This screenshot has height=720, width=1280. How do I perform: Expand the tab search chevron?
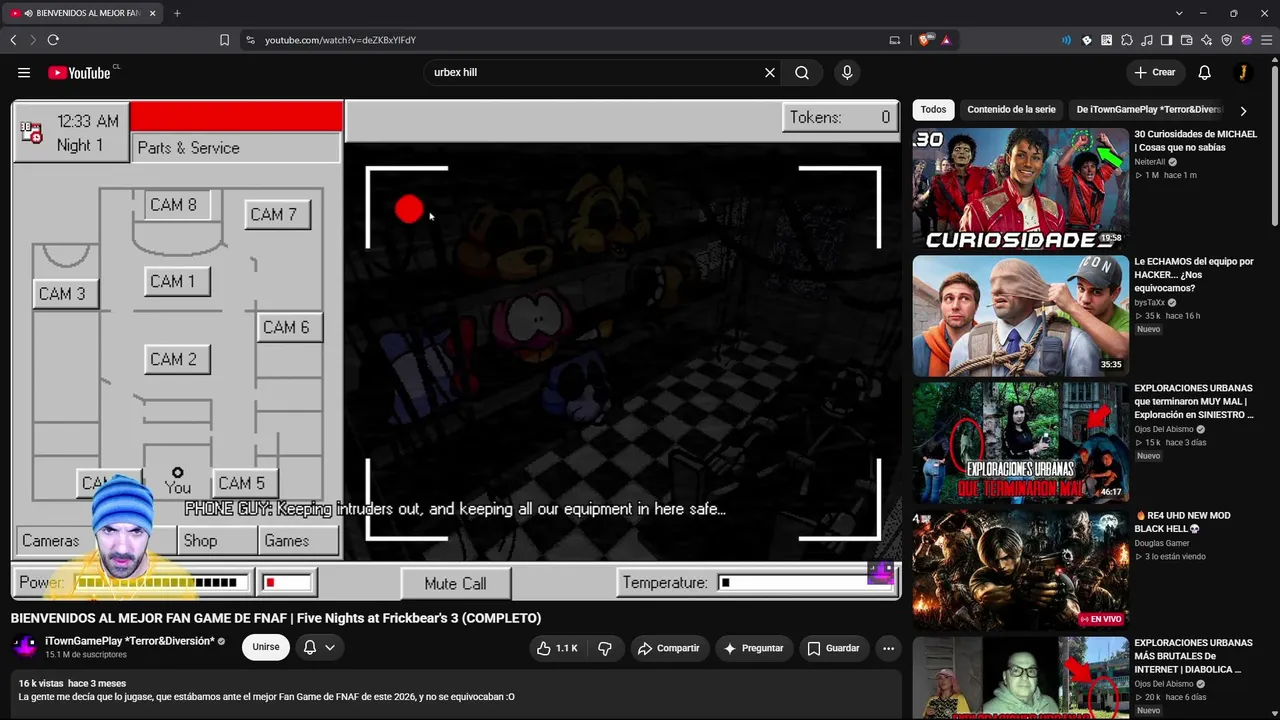[x=1179, y=13]
